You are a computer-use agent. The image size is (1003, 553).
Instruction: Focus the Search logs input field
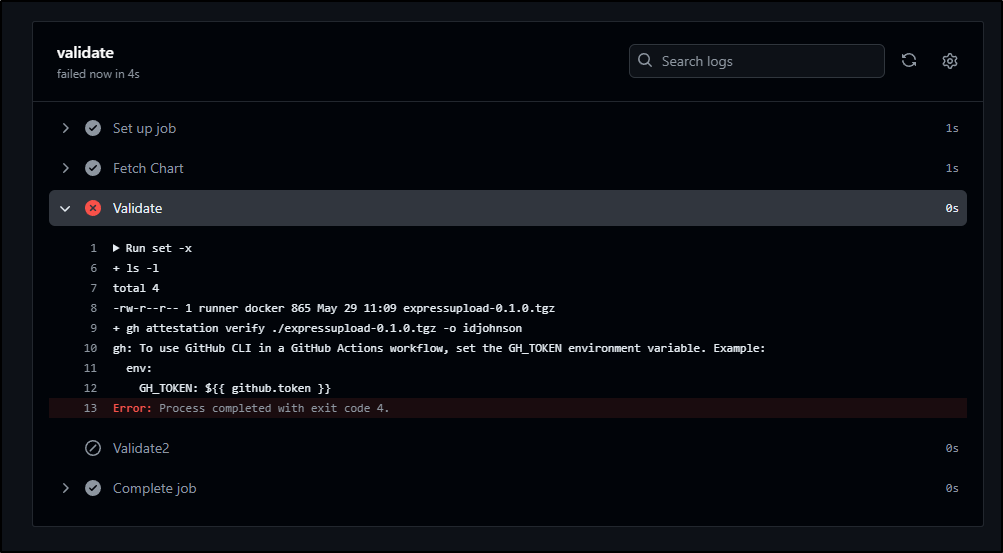[x=757, y=61]
